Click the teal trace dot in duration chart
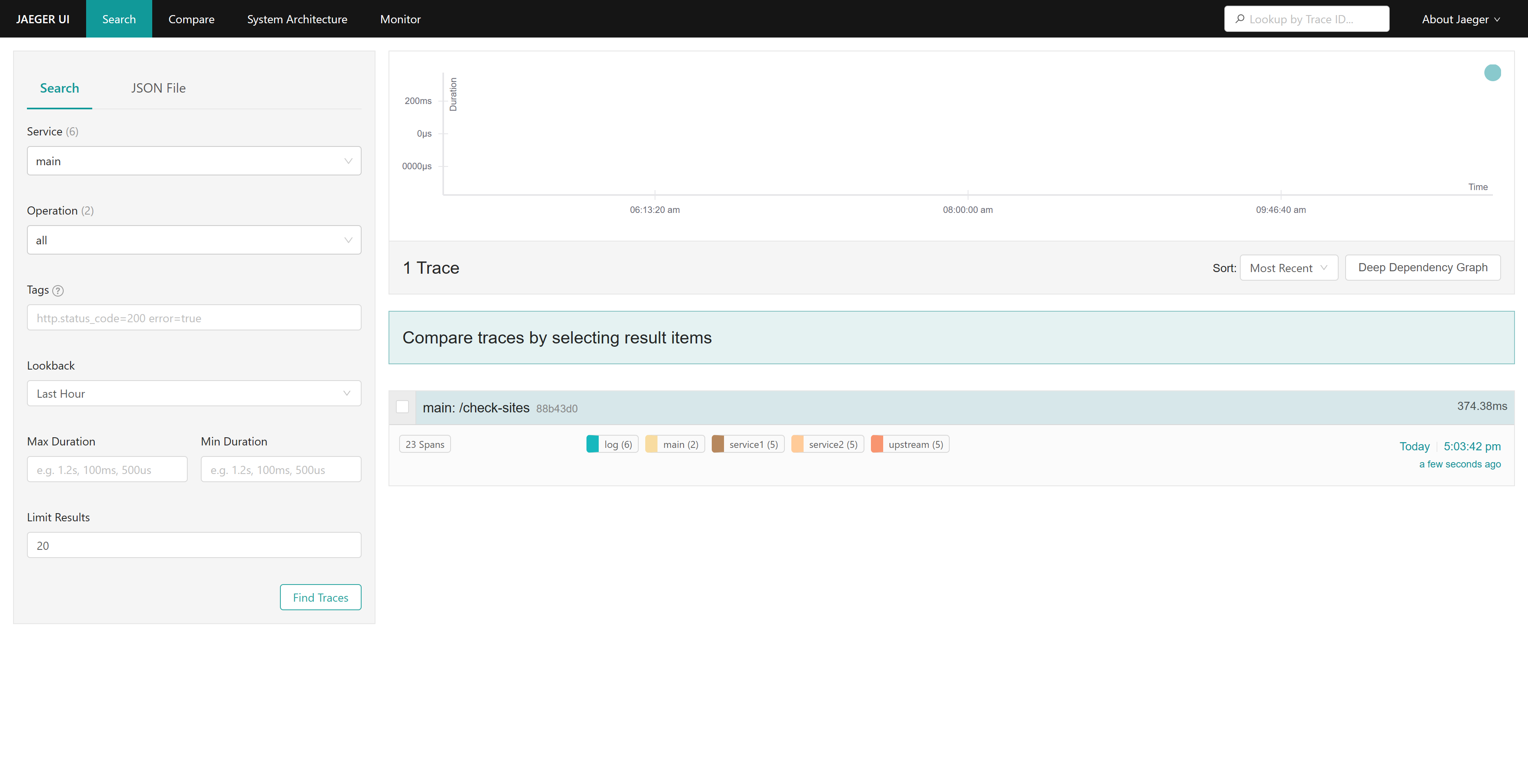Image resolution: width=1528 pixels, height=784 pixels. (x=1492, y=72)
